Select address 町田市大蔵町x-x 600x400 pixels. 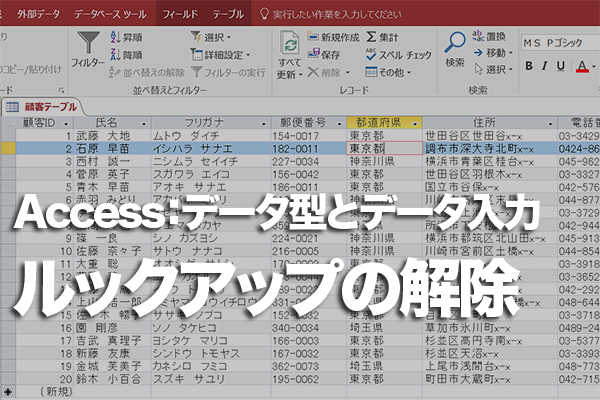pyautogui.click(x=490, y=379)
